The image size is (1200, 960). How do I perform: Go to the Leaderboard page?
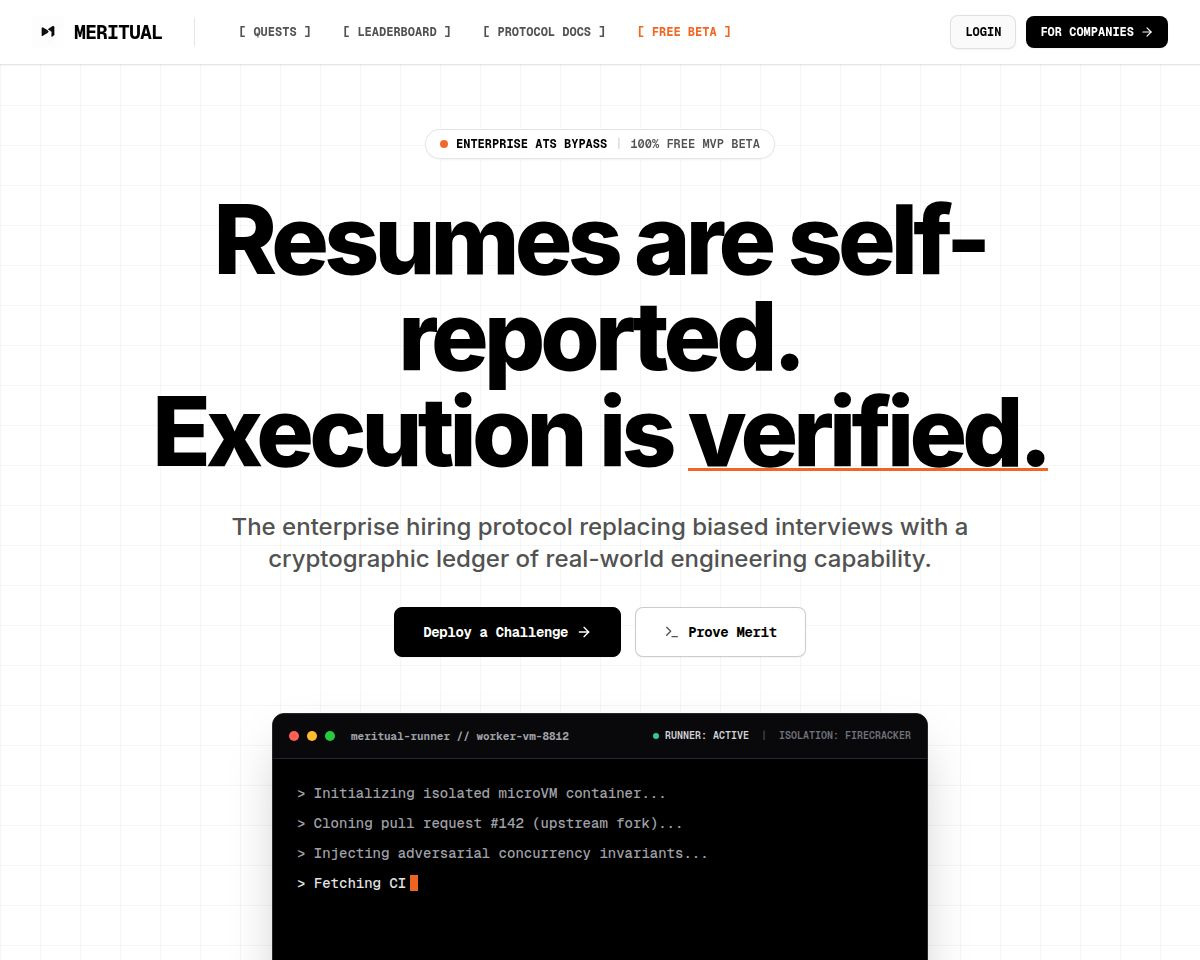click(397, 32)
